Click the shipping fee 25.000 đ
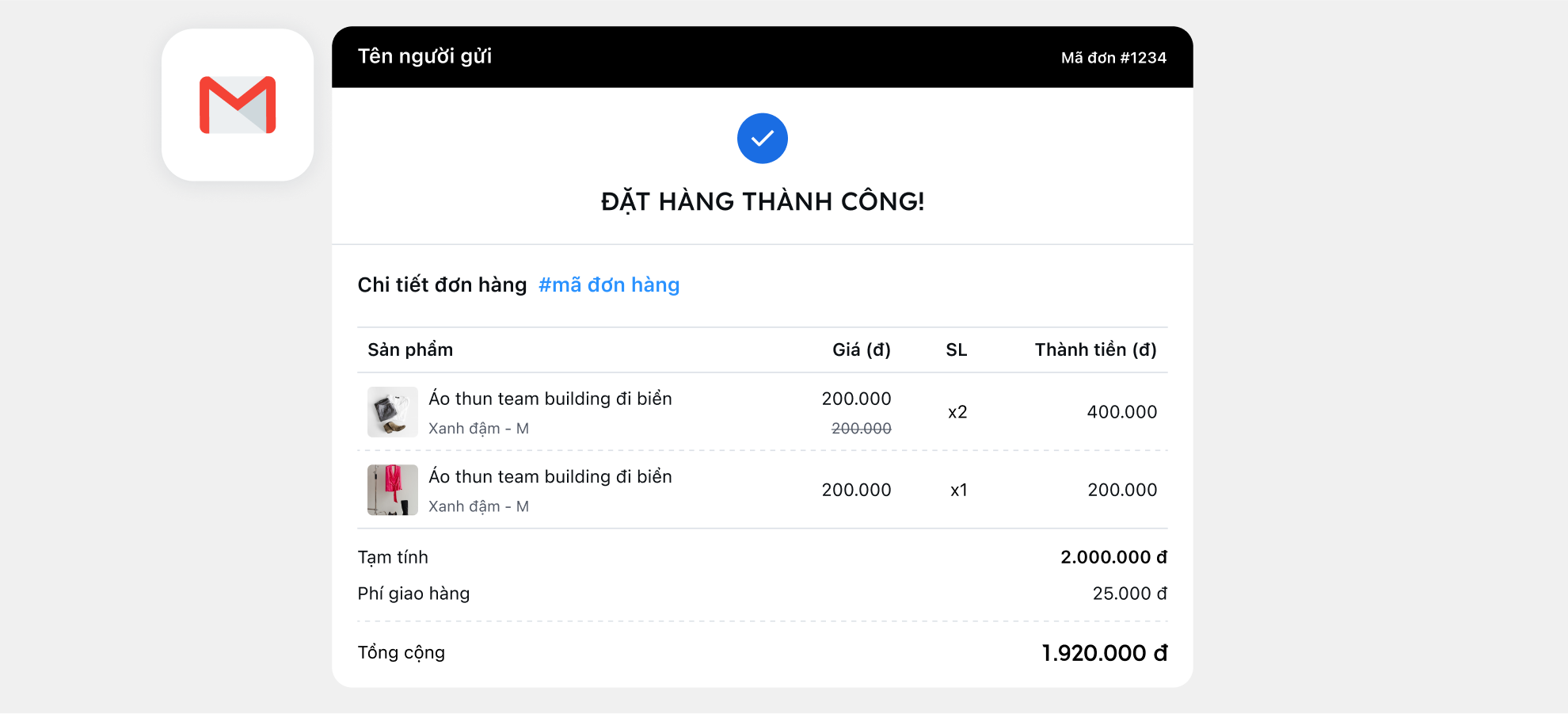The height and width of the screenshot is (714, 1568). [1129, 594]
